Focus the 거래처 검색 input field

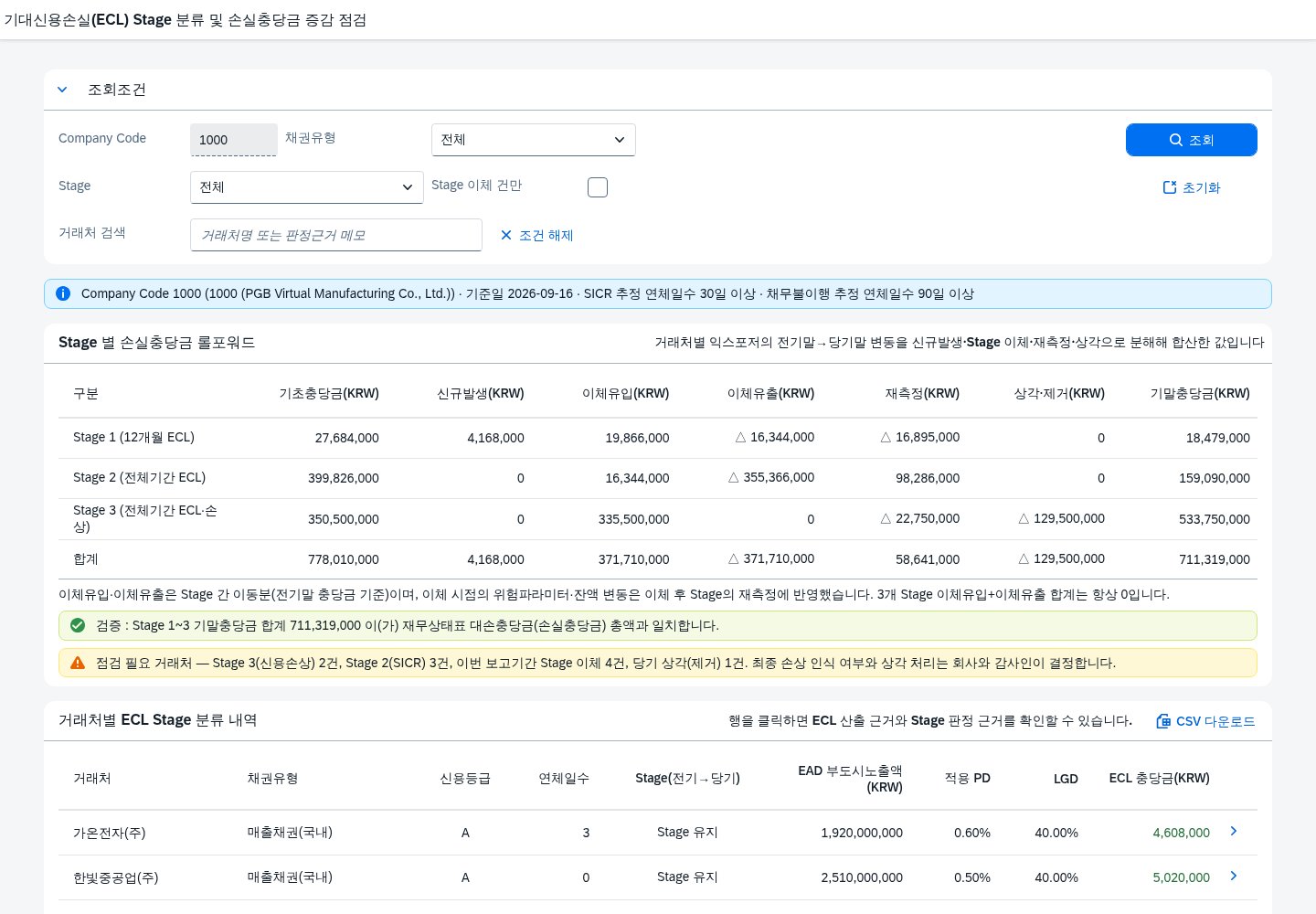[336, 235]
